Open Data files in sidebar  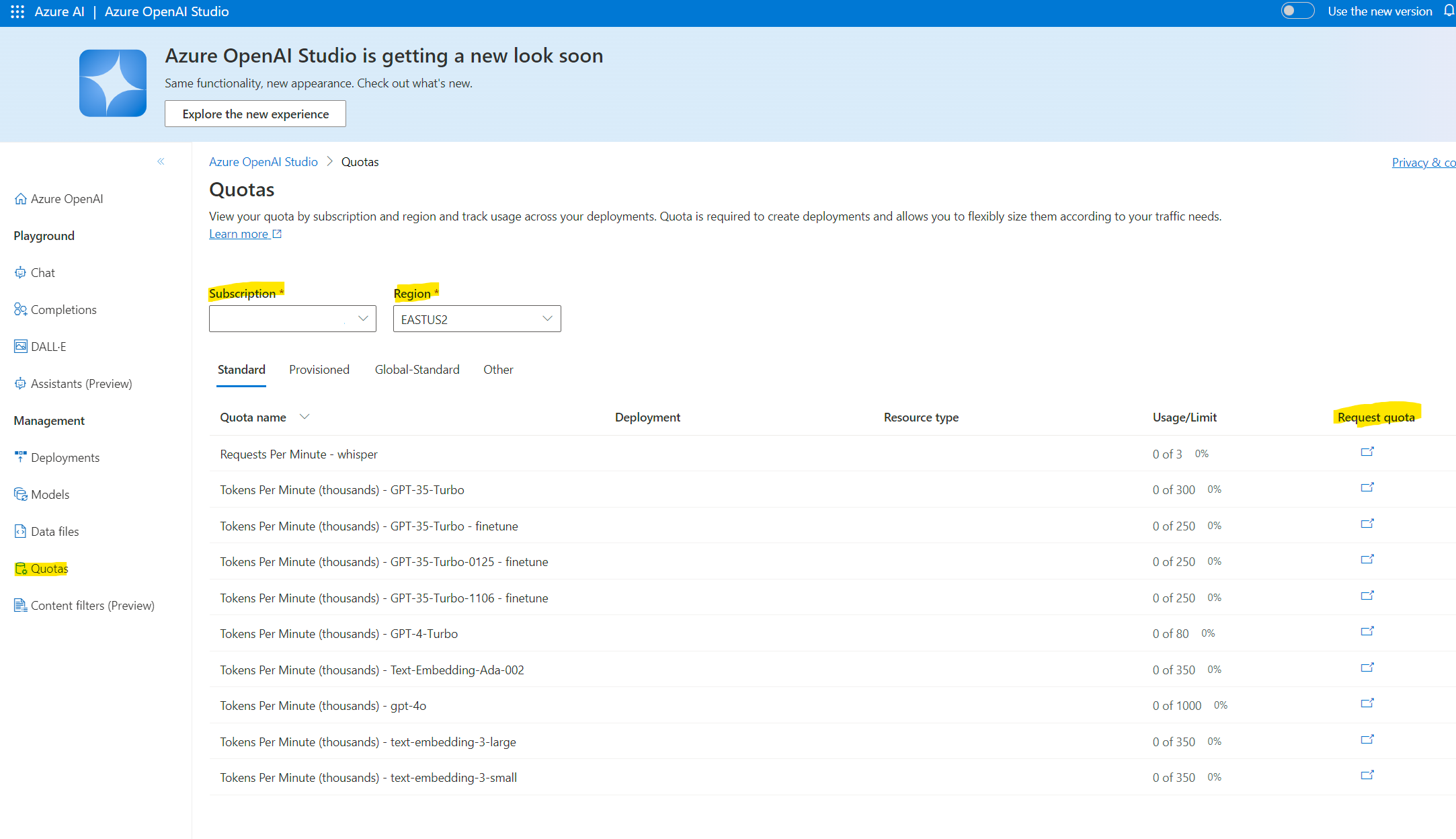(46, 532)
